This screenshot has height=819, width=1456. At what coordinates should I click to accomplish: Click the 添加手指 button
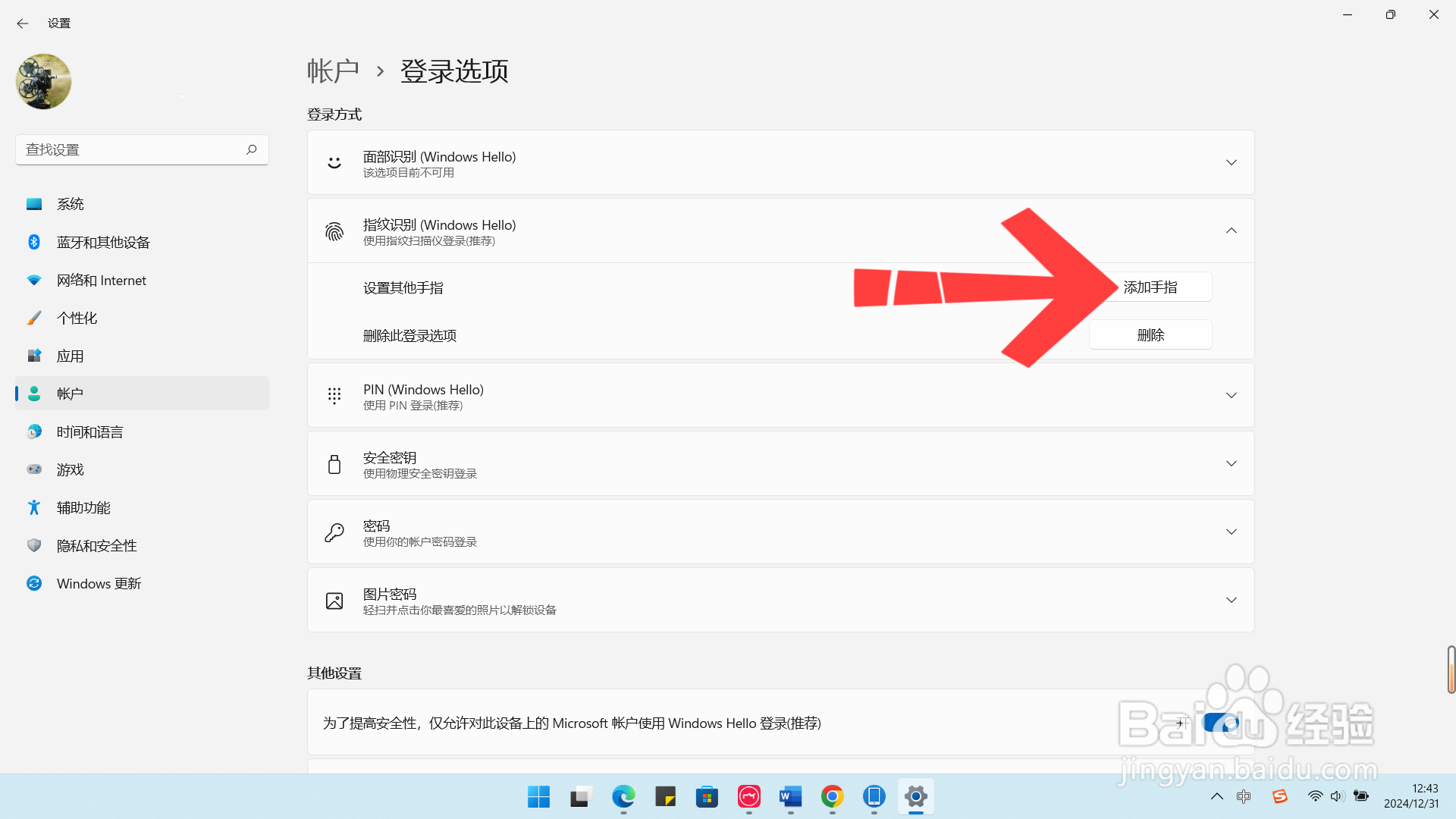pyautogui.click(x=1150, y=287)
